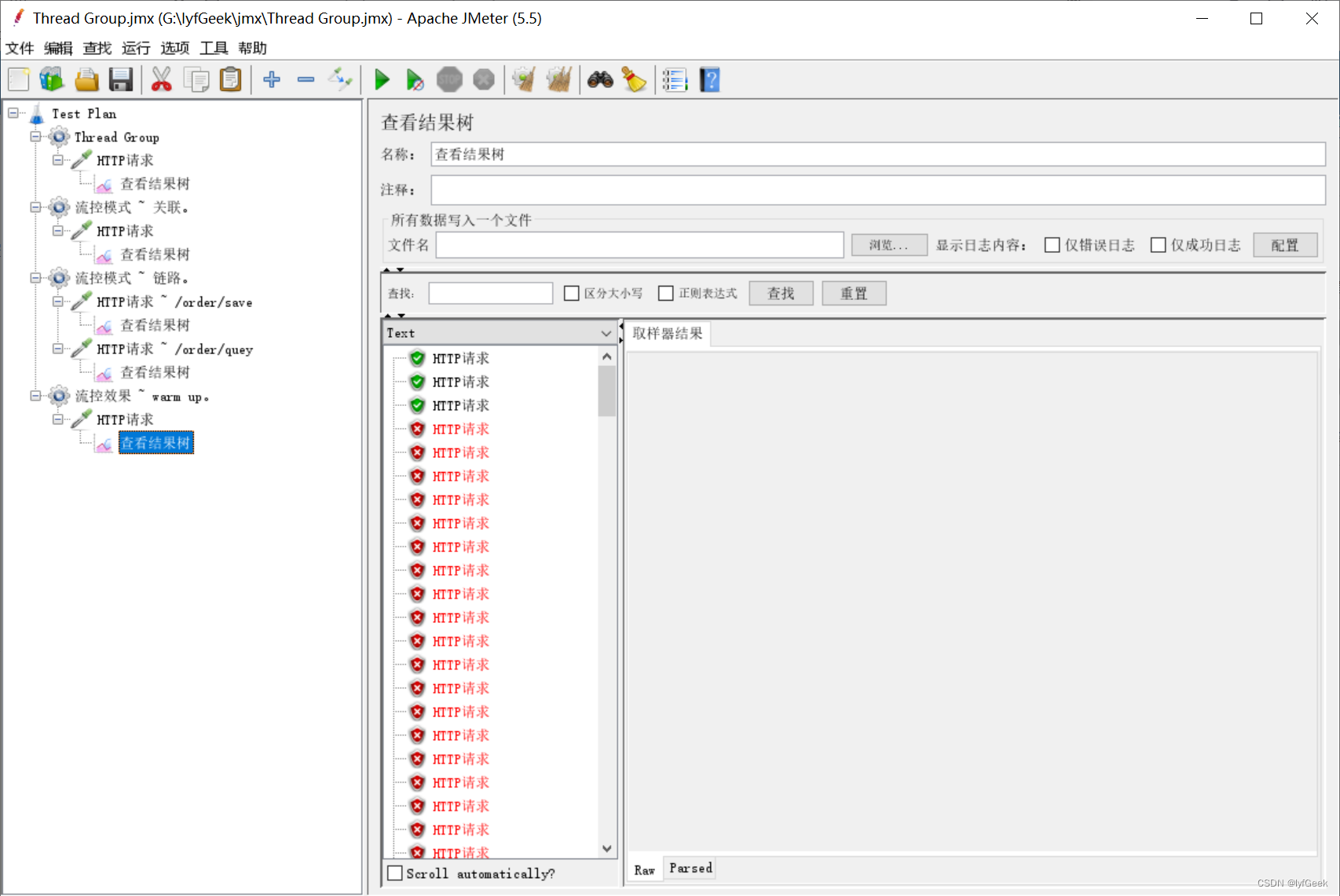
Task: Enable 仅错误日志 checkbox
Action: [1053, 245]
